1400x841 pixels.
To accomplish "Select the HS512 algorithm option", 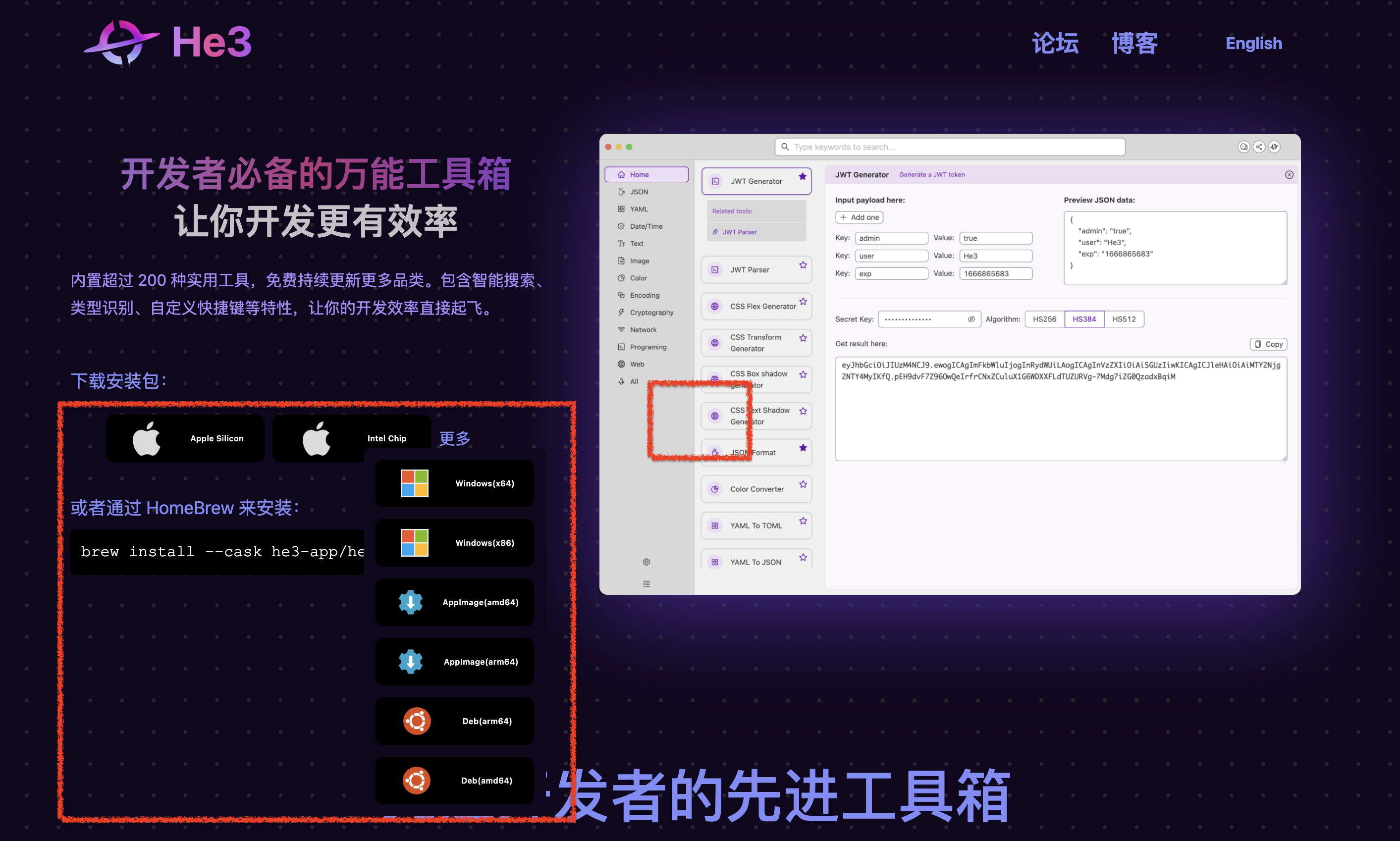I will (1125, 319).
